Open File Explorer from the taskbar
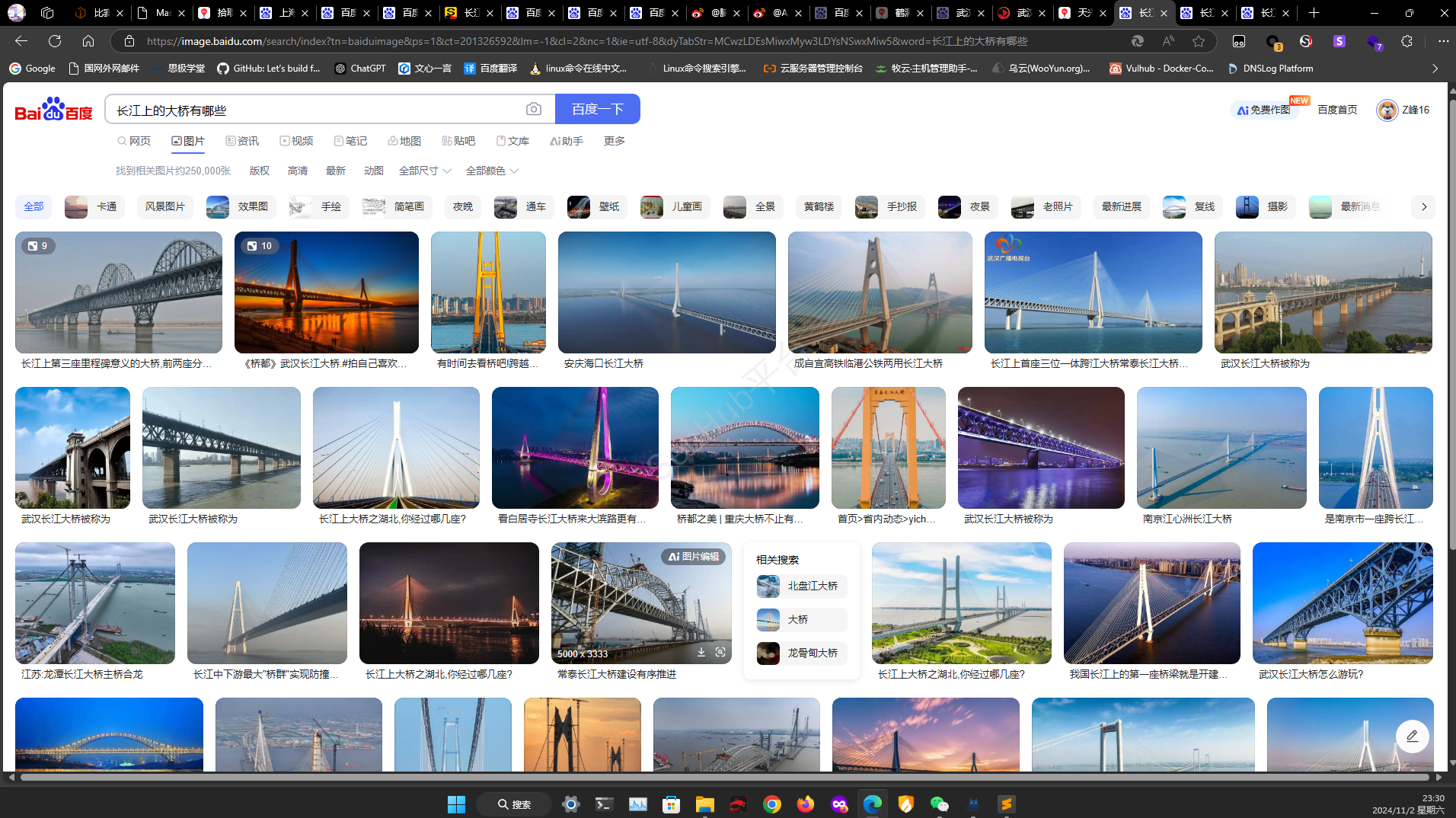 [704, 804]
